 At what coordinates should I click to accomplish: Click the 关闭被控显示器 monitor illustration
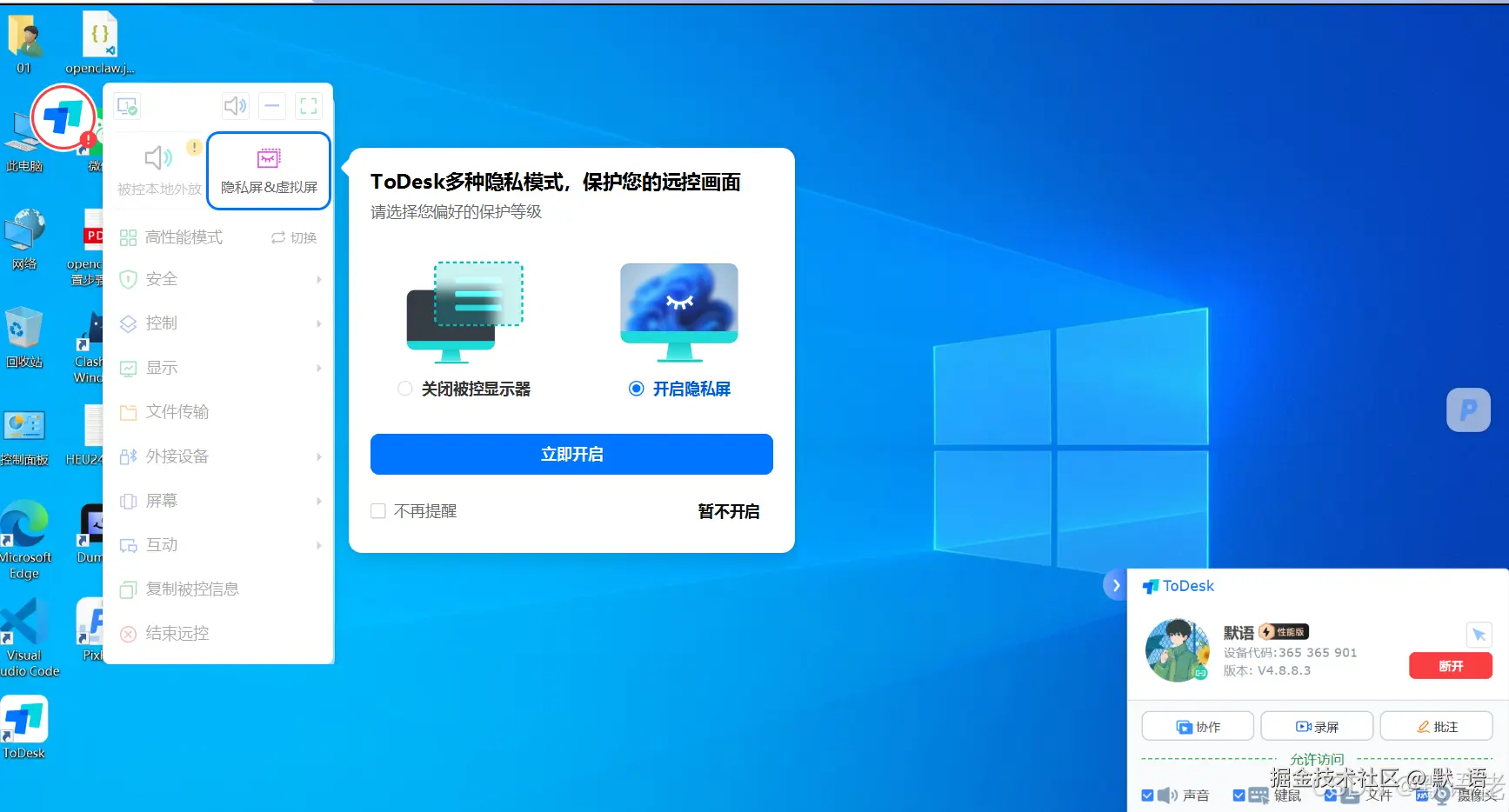464,312
